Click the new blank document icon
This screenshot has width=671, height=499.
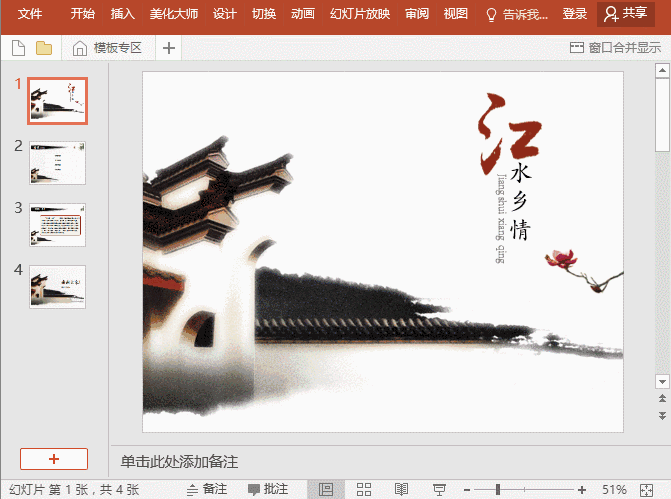(x=17, y=48)
